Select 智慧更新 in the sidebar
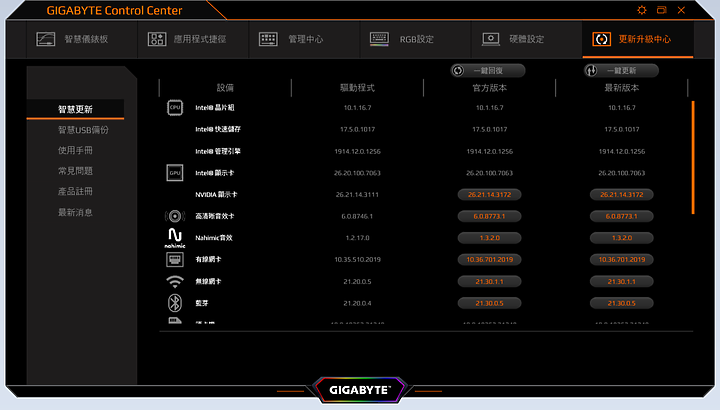The image size is (720, 410). tap(75, 109)
